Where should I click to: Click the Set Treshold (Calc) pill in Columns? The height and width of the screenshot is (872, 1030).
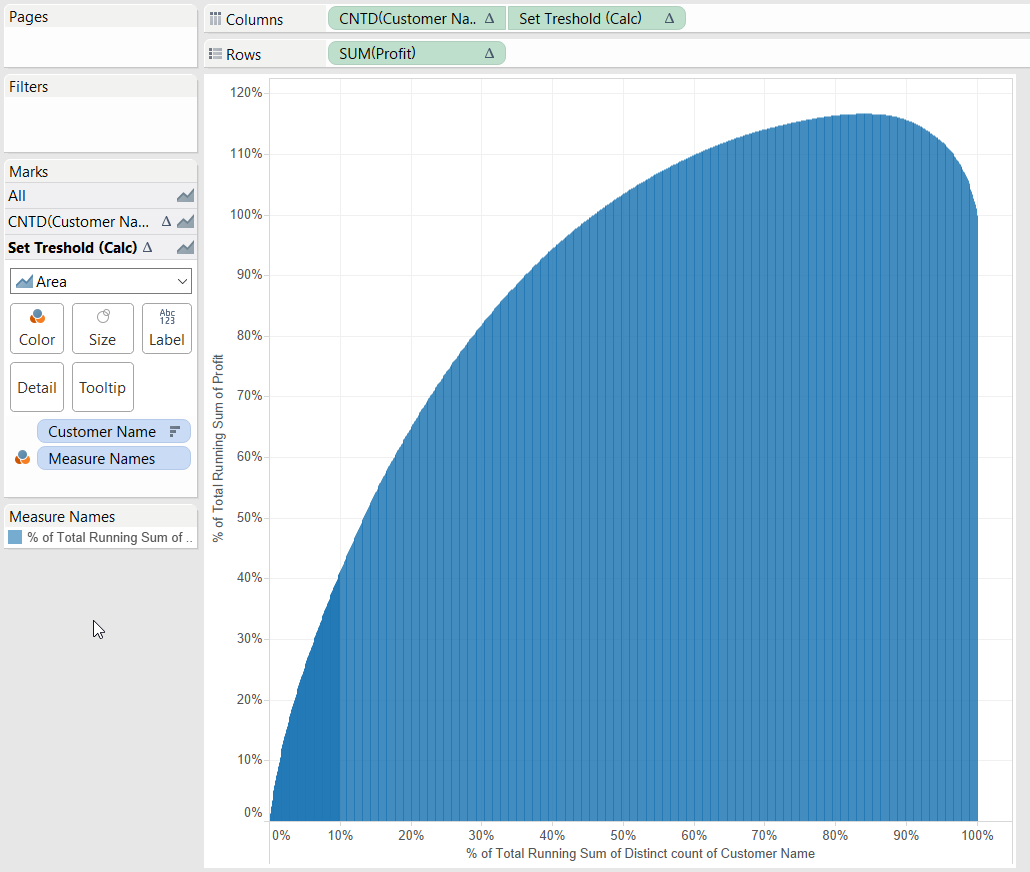(x=596, y=18)
